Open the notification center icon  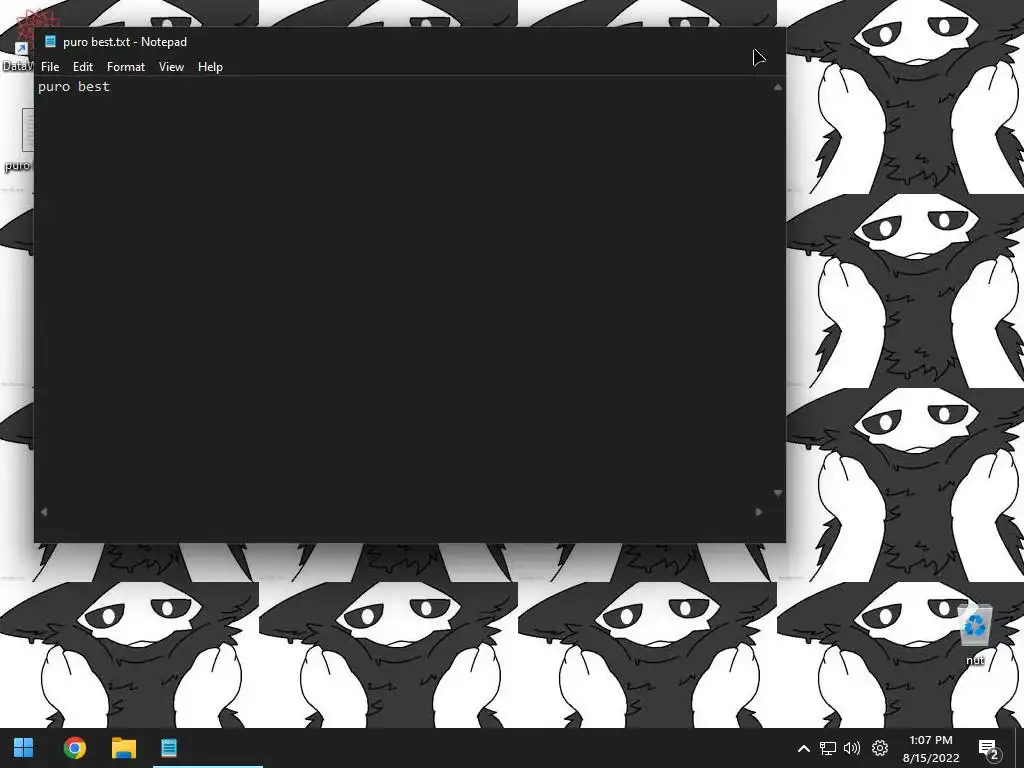point(988,748)
